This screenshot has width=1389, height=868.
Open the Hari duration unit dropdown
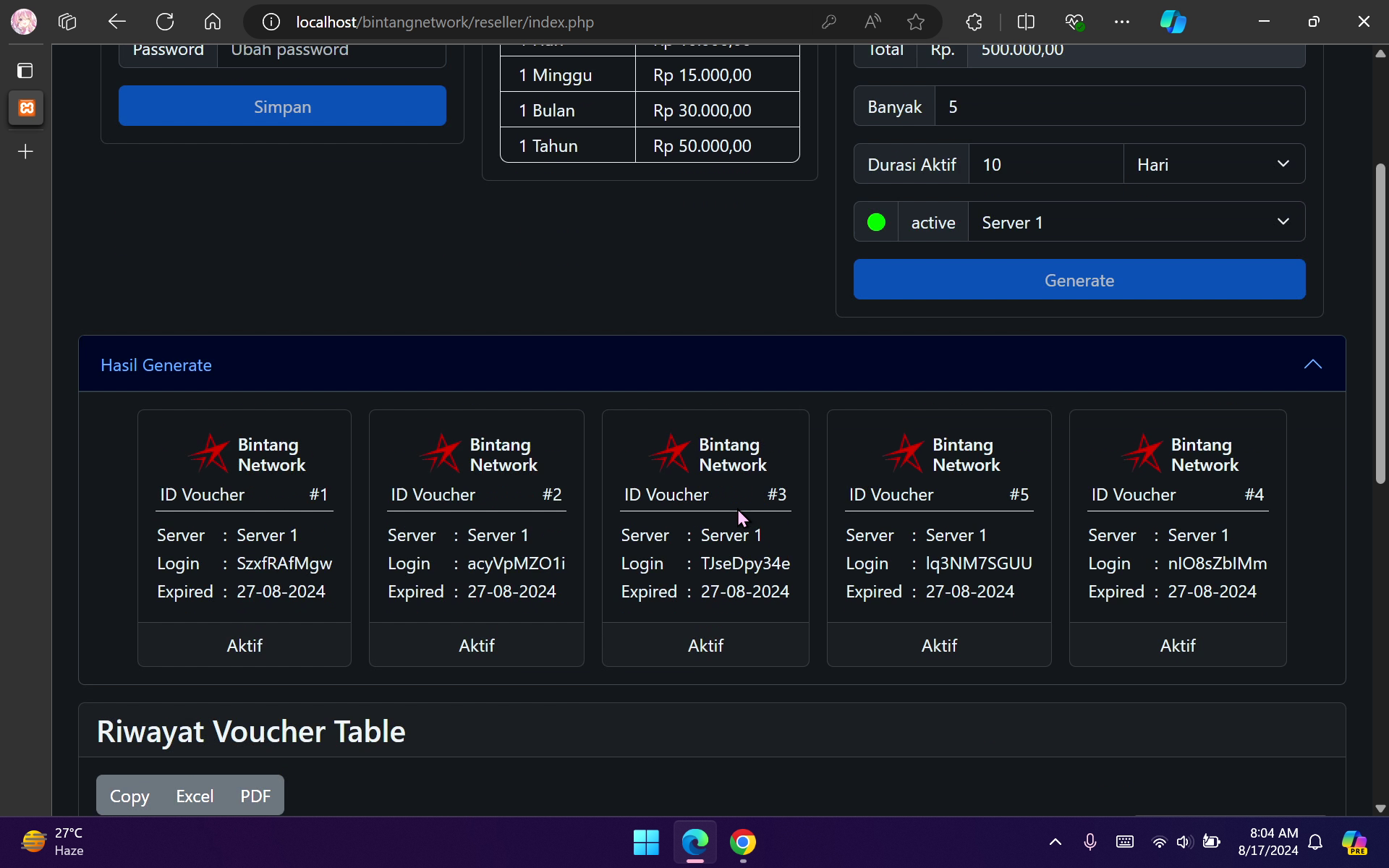click(1214, 164)
